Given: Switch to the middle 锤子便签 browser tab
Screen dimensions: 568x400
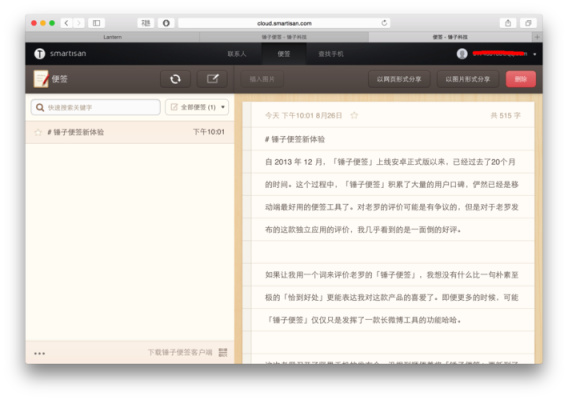Looking at the screenshot, I should (284, 37).
